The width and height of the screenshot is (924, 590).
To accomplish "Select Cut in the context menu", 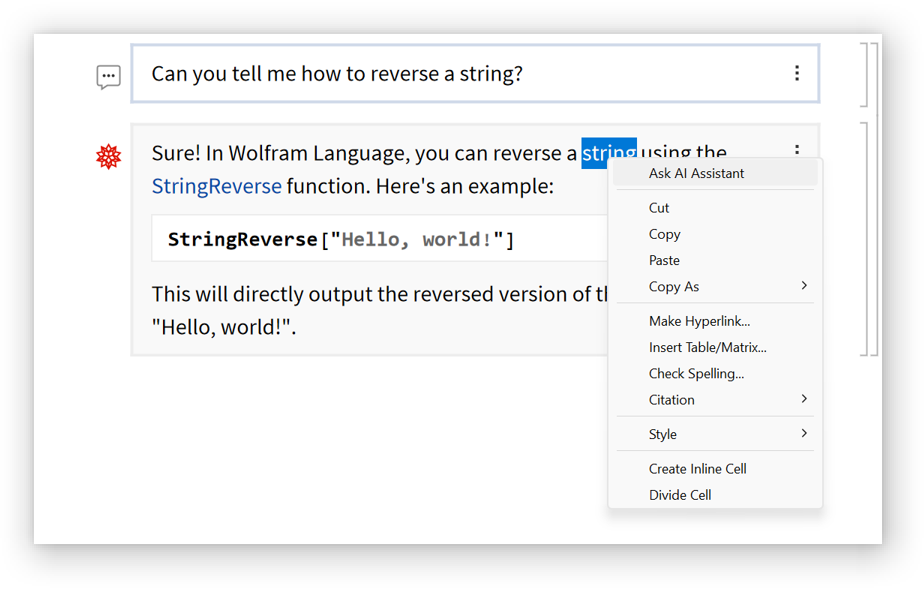I will (x=659, y=208).
